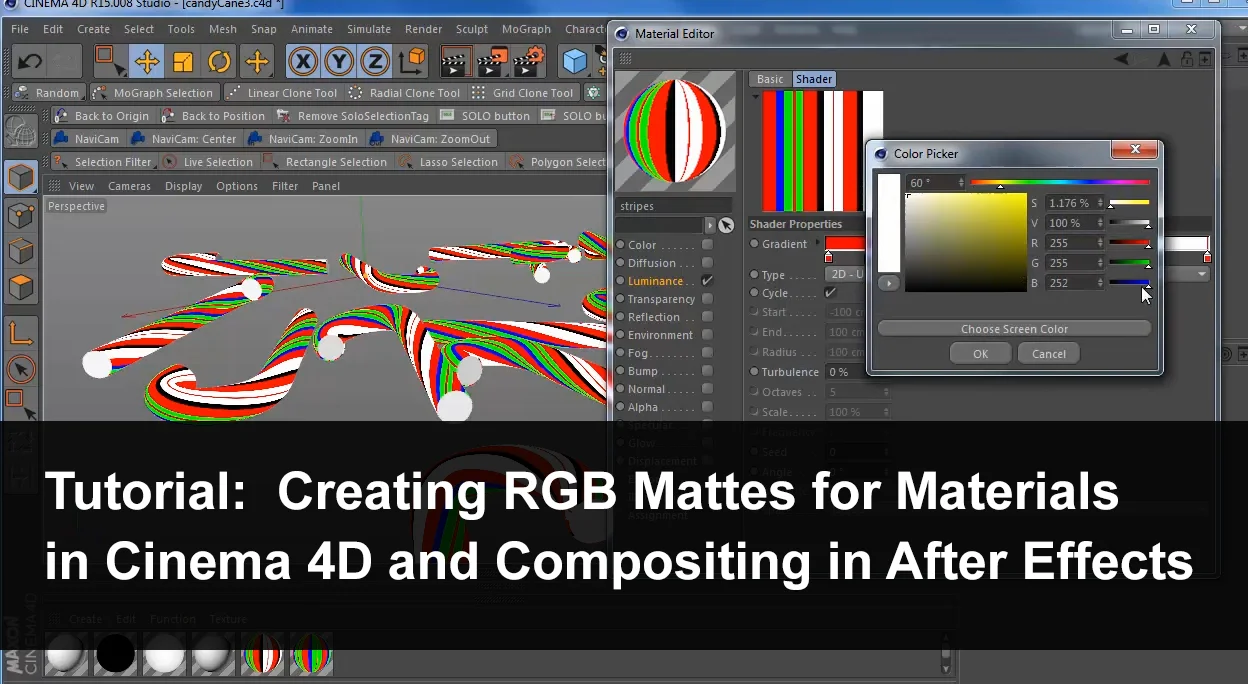
Task: Toggle the X axis lock
Action: coord(303,62)
